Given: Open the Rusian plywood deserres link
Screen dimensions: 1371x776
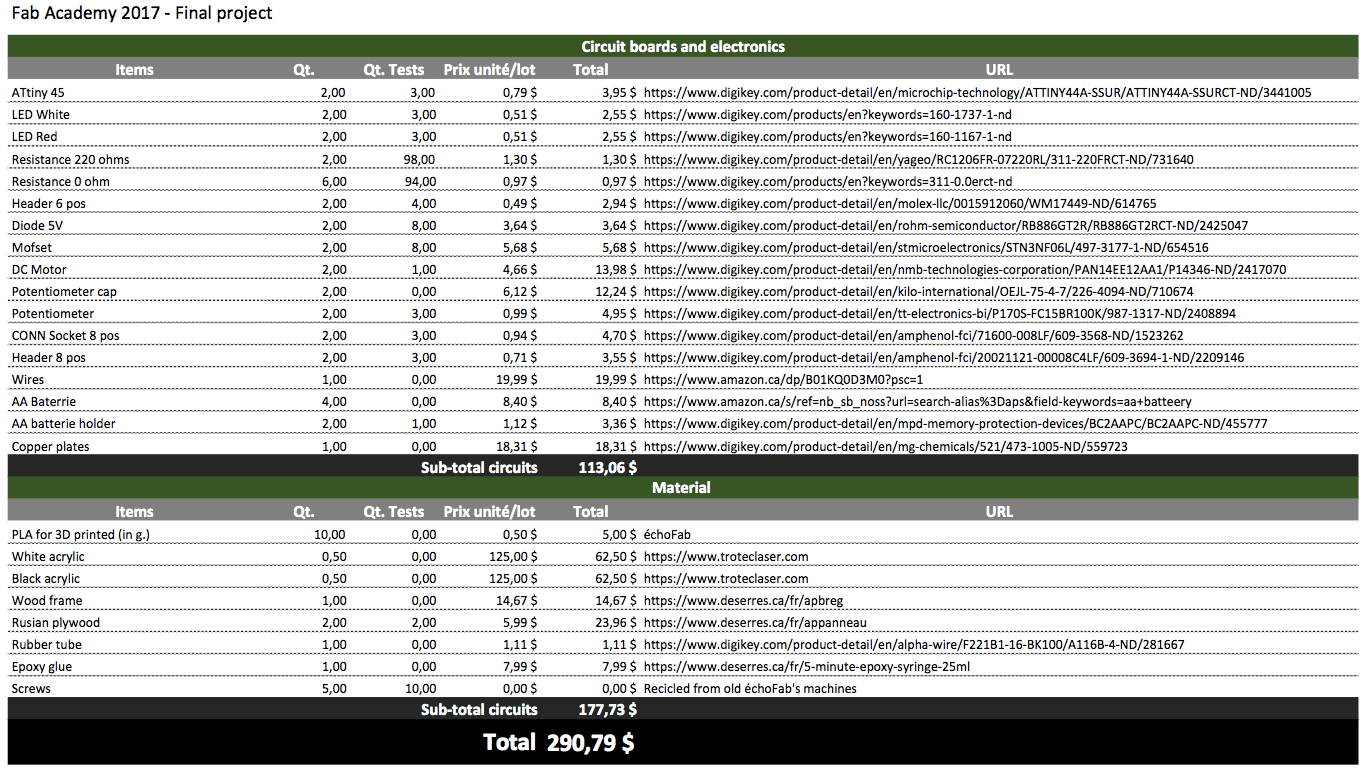Looking at the screenshot, I should coord(755,623).
